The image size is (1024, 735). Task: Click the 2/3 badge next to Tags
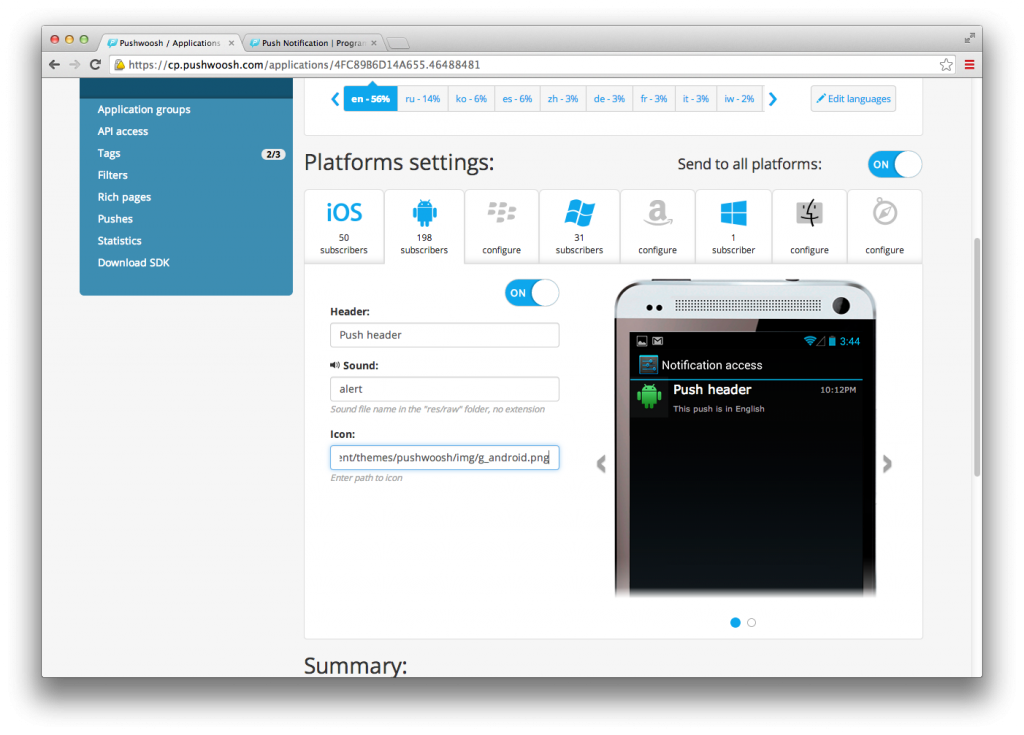(x=273, y=154)
